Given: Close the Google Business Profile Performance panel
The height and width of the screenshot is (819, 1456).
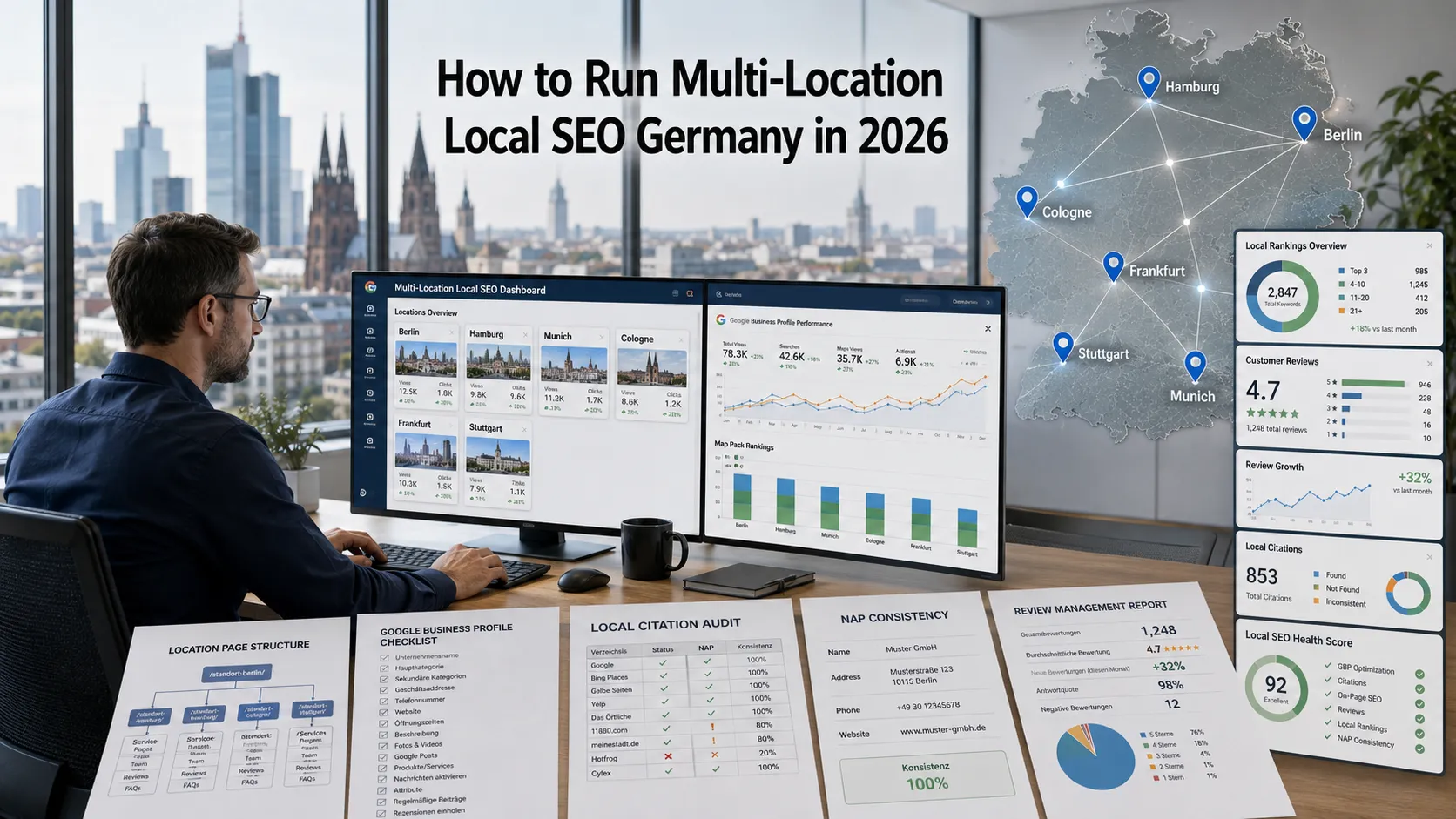Looking at the screenshot, I should (988, 329).
